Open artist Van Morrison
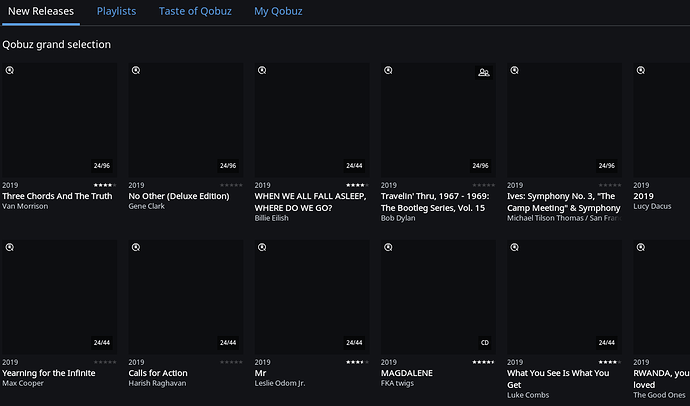 tap(25, 206)
